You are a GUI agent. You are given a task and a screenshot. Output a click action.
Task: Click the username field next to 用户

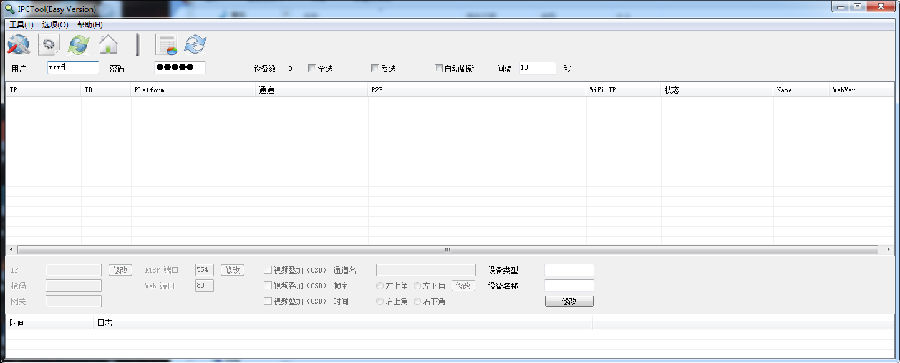click(73, 68)
